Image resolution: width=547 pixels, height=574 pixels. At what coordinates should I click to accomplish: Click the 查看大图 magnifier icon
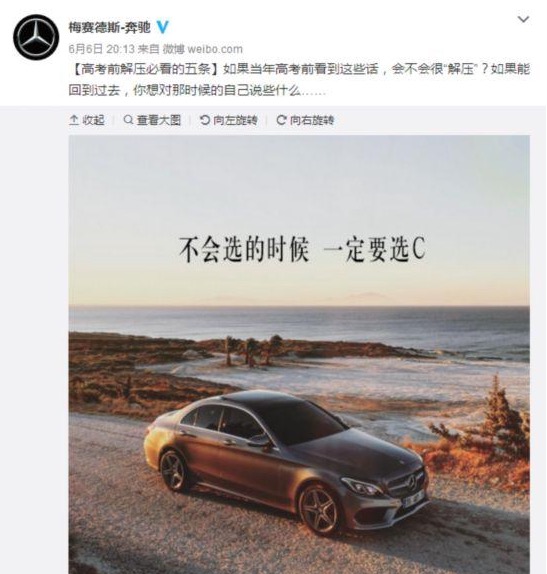coord(128,120)
